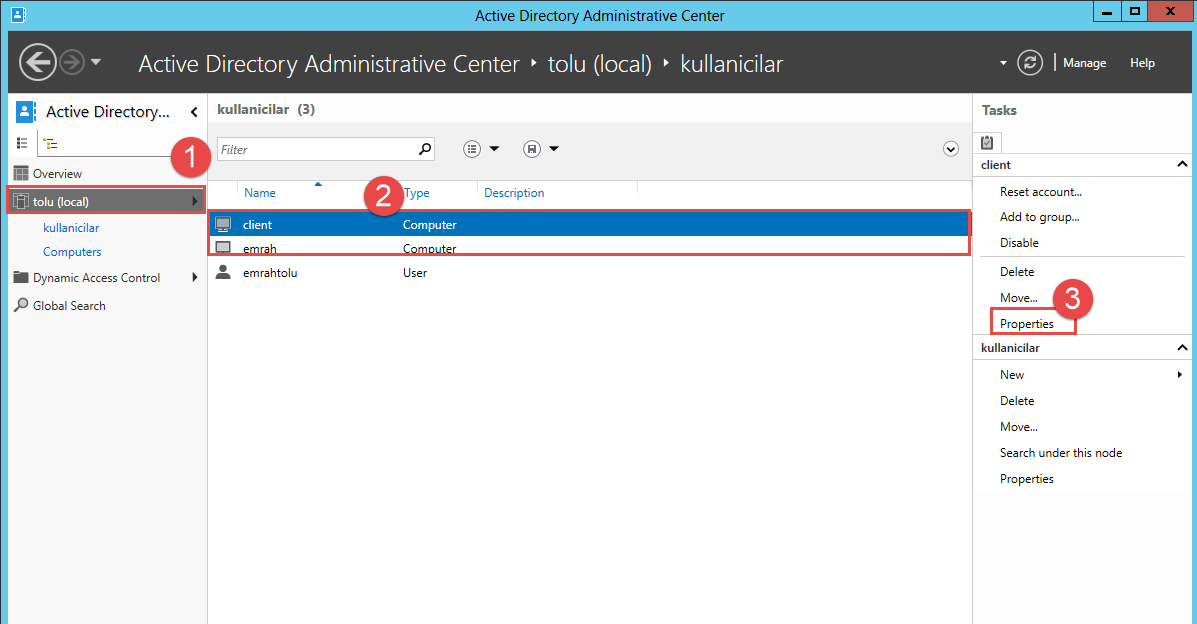1197x624 pixels.
Task: Click inside the Filter text box
Action: [315, 149]
